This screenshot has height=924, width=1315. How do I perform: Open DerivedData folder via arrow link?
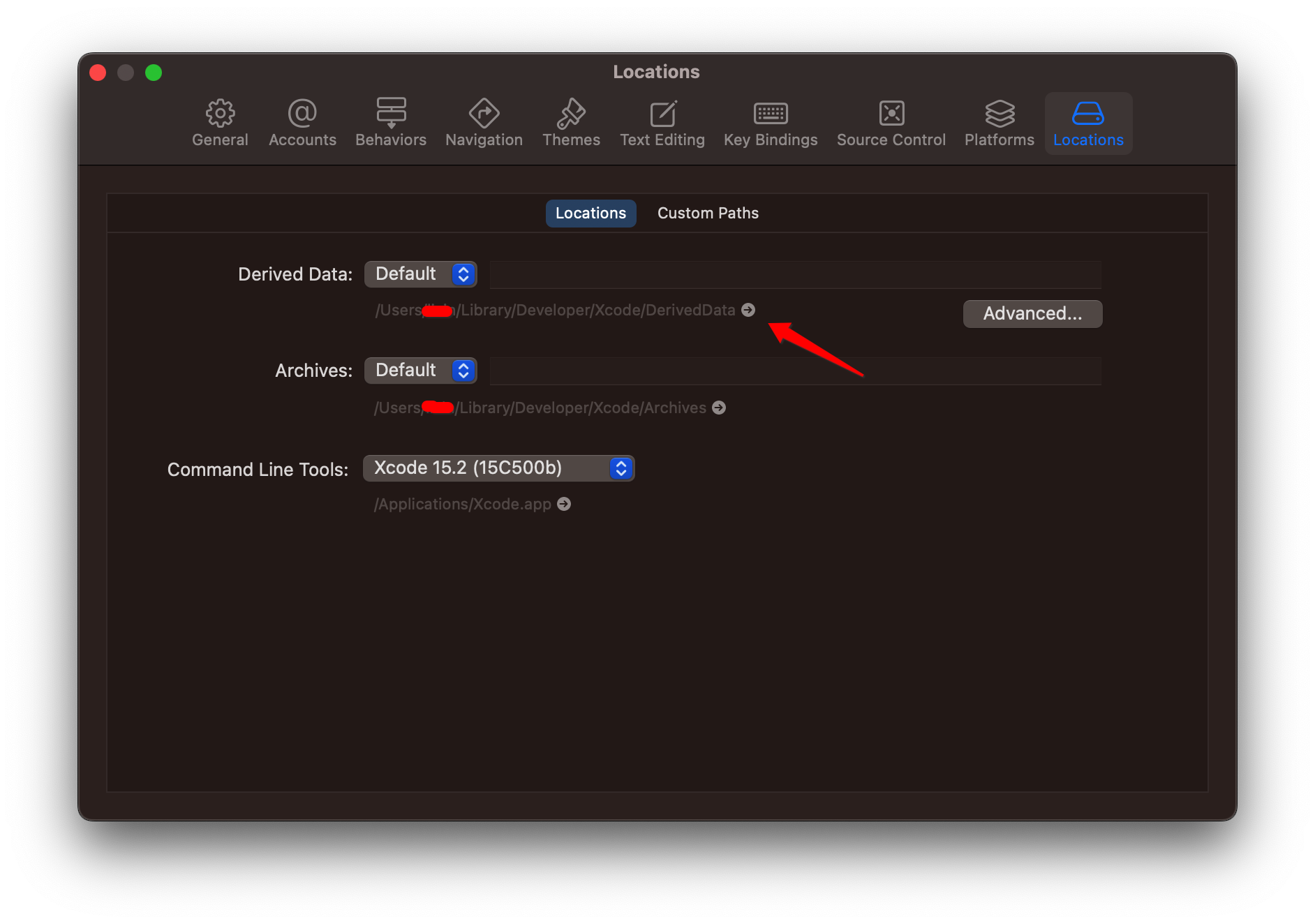[x=748, y=310]
